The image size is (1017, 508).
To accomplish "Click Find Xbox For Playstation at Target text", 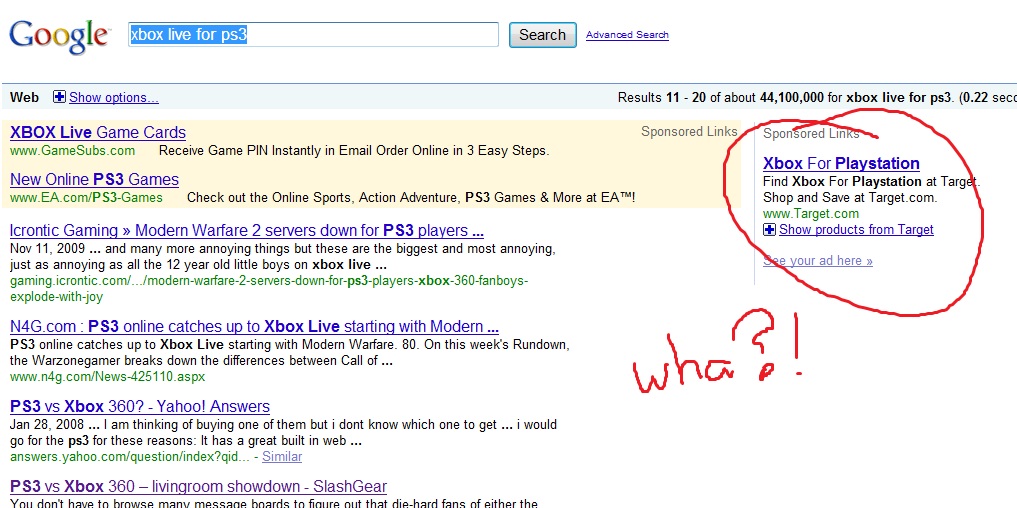I will point(872,182).
